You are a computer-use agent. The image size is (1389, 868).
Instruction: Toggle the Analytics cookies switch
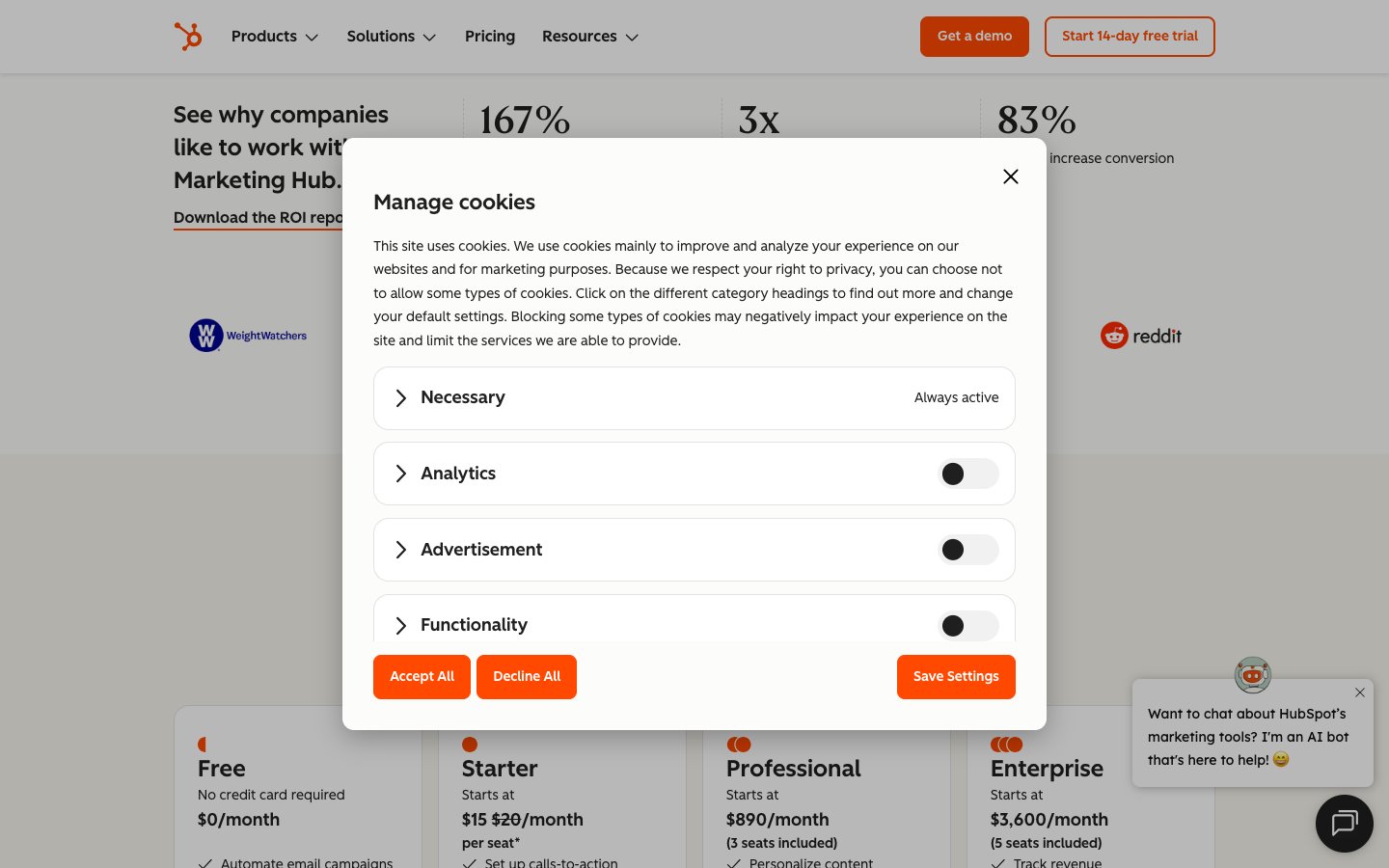[967, 474]
